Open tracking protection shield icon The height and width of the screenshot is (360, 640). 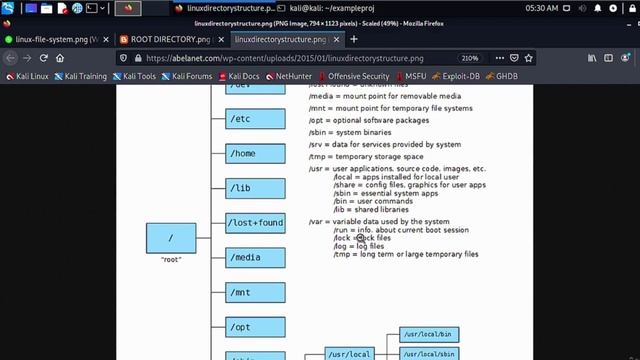(123, 58)
